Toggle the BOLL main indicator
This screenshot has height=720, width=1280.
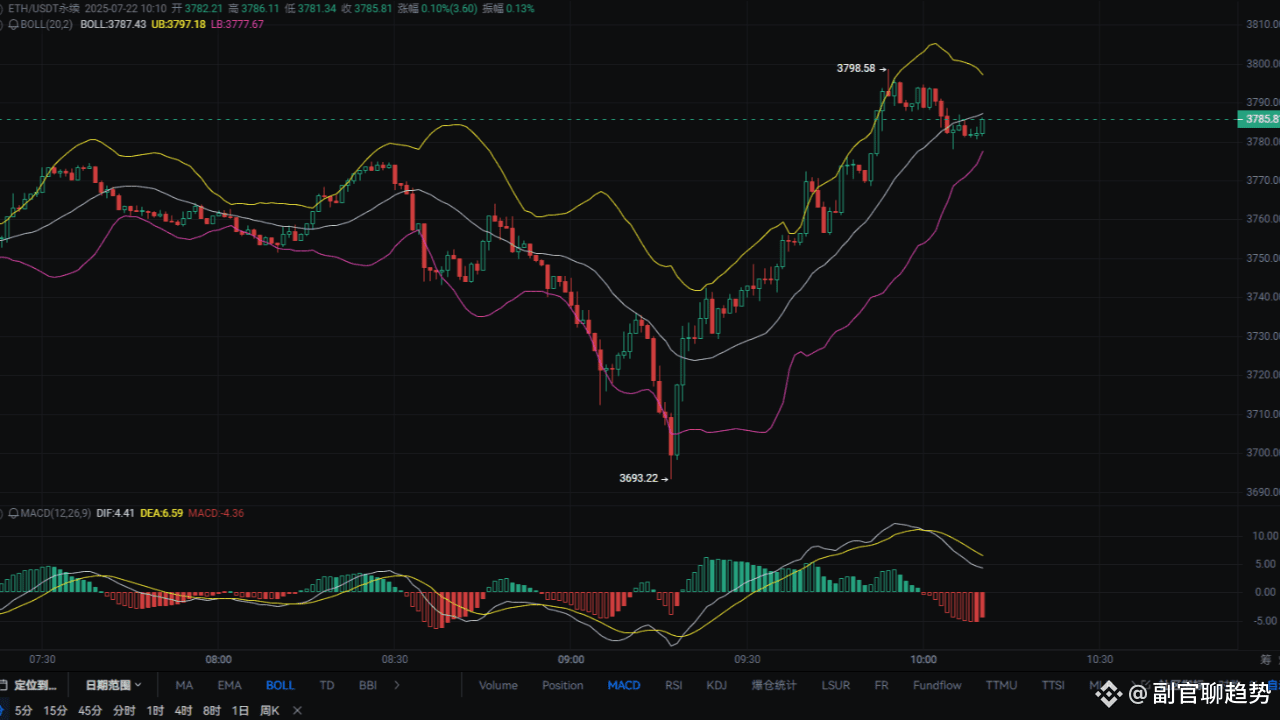pos(280,685)
